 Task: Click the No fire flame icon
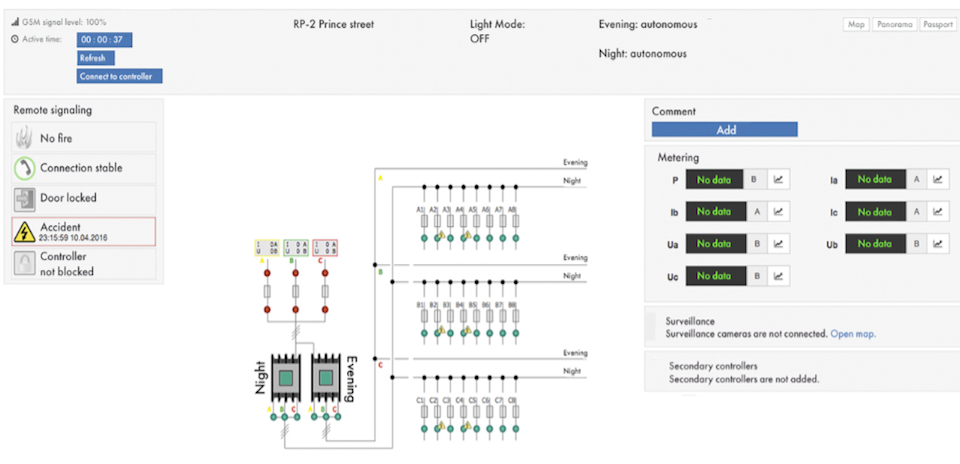[24, 138]
